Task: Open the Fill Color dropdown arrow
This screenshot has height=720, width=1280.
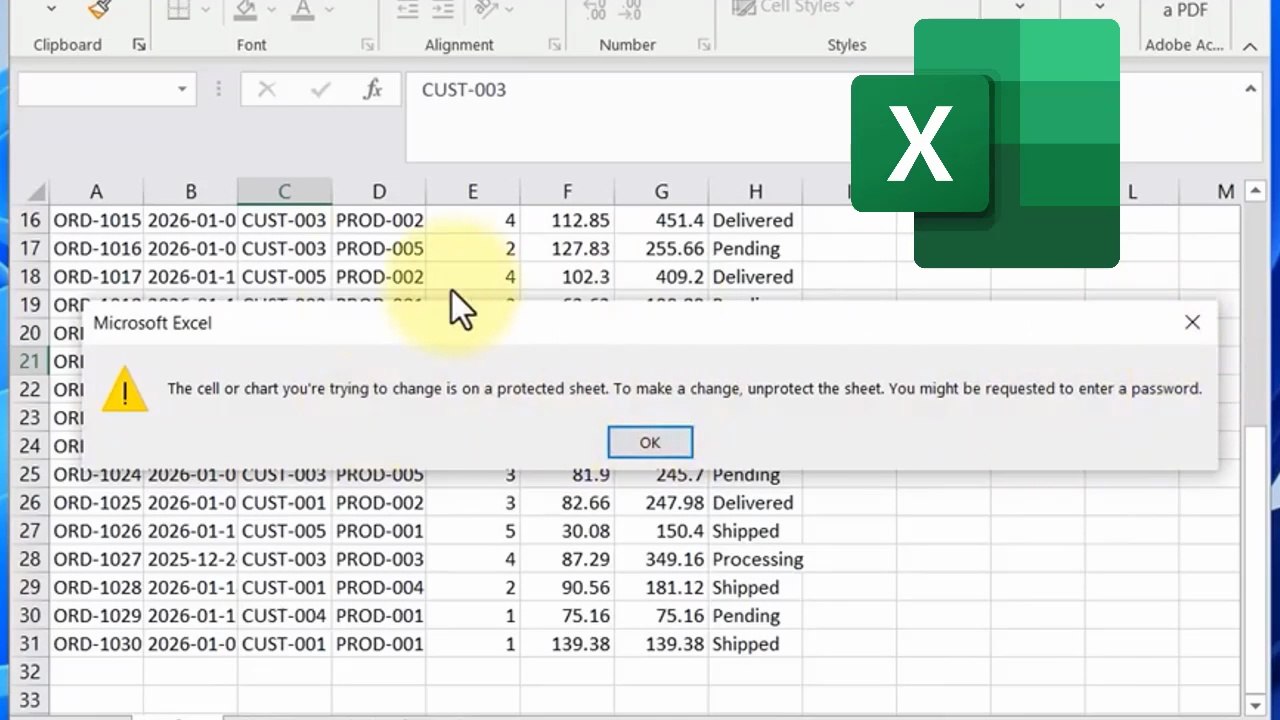Action: (273, 9)
